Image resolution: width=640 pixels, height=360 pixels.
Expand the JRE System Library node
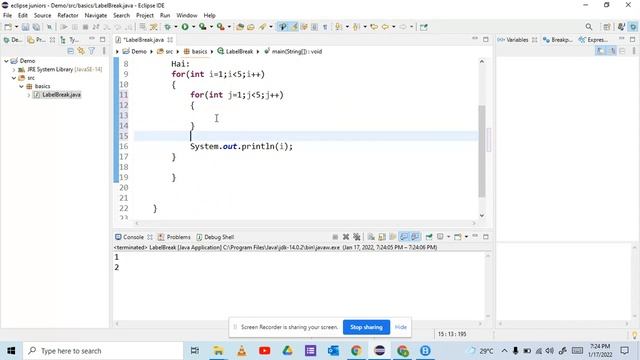click(x=13, y=69)
